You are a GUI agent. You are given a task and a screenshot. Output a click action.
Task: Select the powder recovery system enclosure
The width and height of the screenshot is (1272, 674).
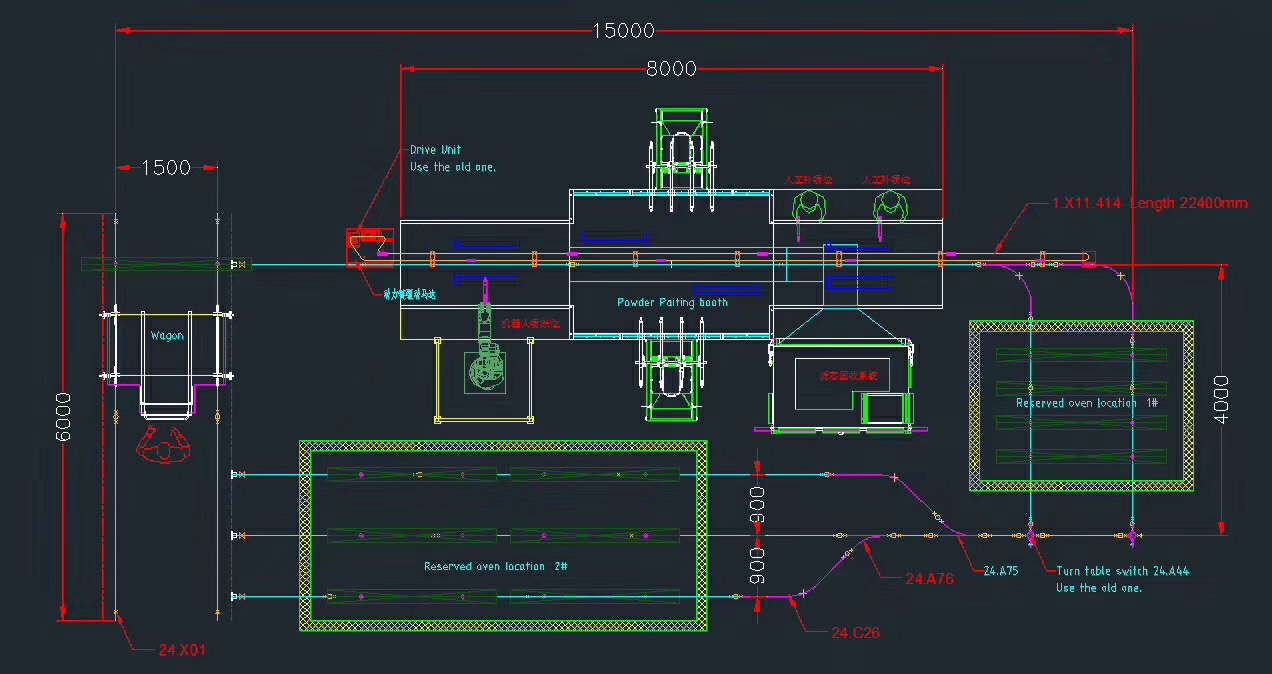[845, 385]
